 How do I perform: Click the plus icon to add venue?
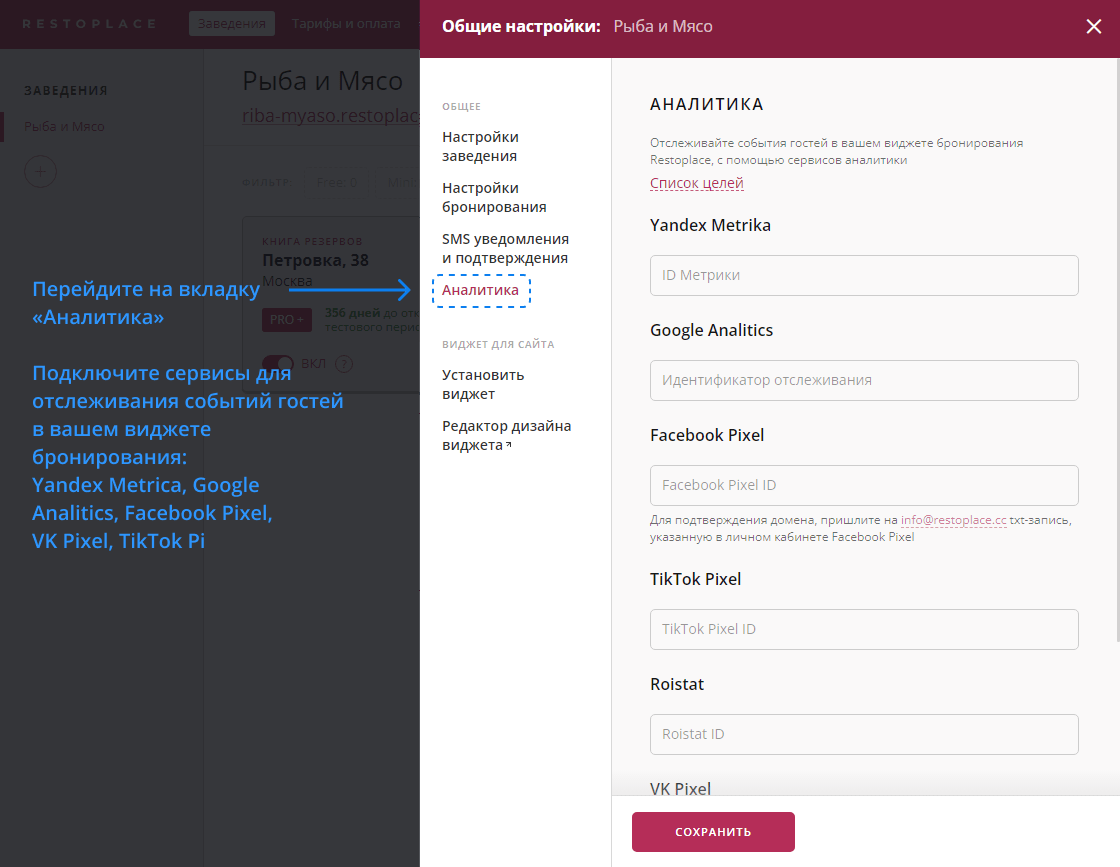coord(40,171)
